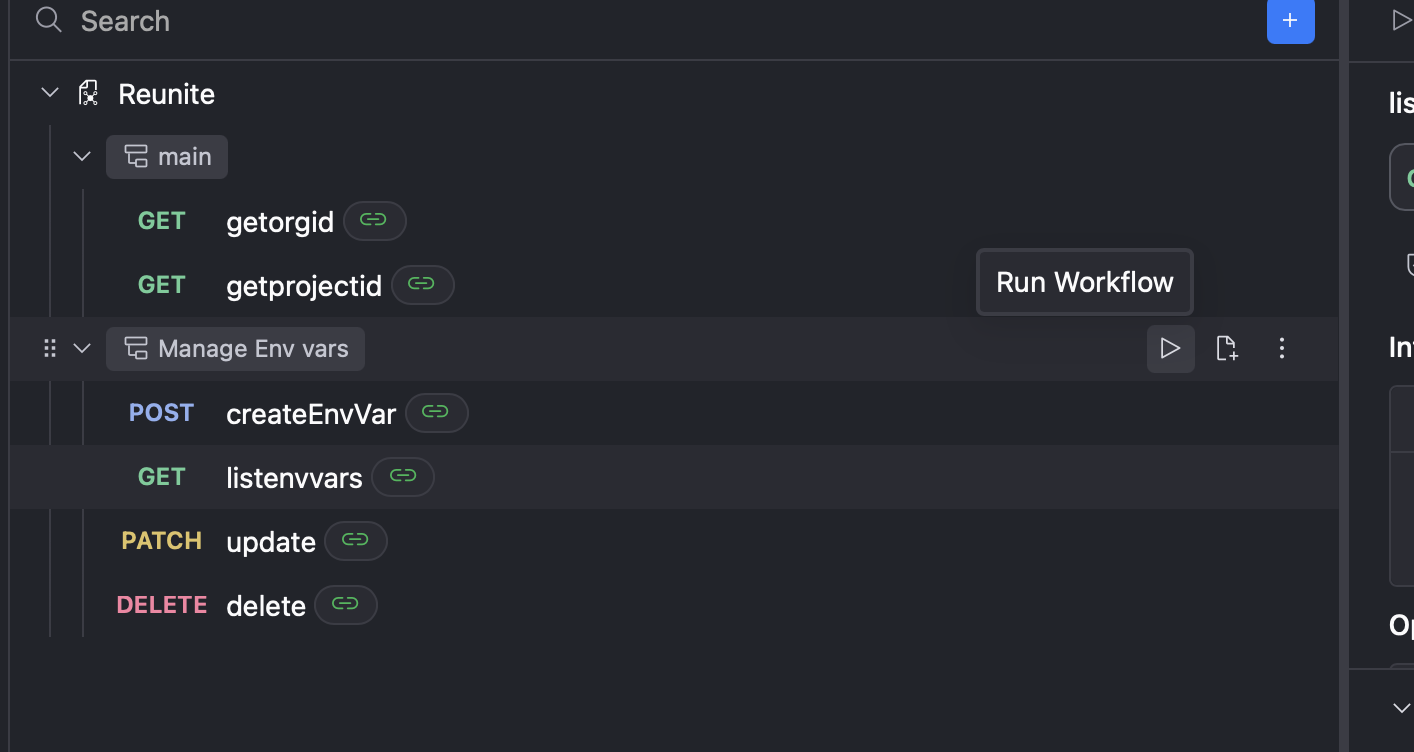Select the PATCH update request
Image resolution: width=1414 pixels, height=752 pixels.
pyautogui.click(x=270, y=541)
